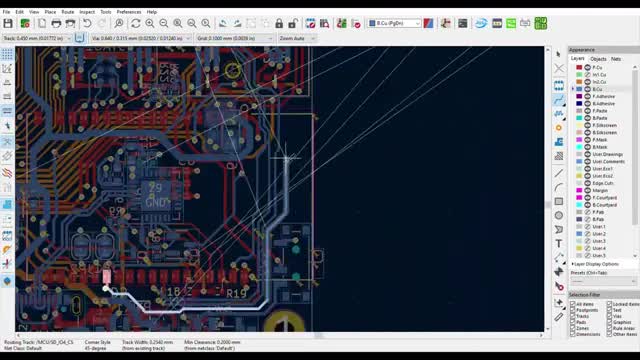Click the In2.Cu orange color swatch
This screenshot has width=640, height=360.
pyautogui.click(x=579, y=82)
